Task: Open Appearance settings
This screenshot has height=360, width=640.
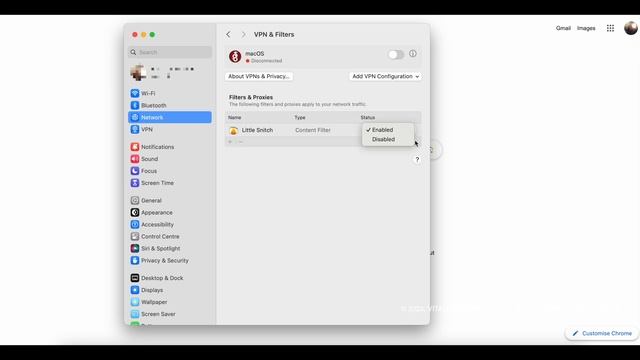Action: coord(170,213)
